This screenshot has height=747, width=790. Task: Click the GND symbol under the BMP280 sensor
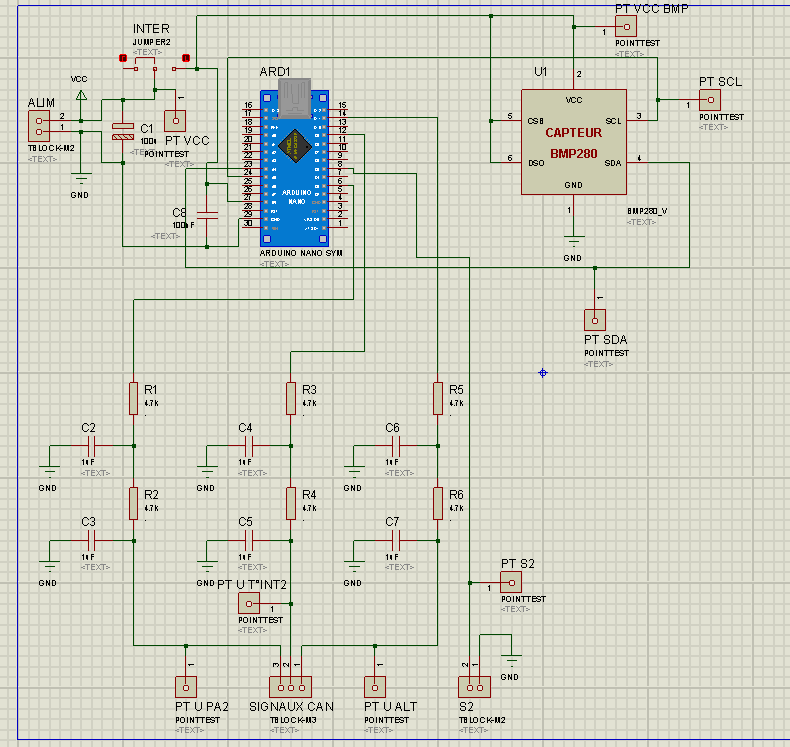pyautogui.click(x=574, y=242)
